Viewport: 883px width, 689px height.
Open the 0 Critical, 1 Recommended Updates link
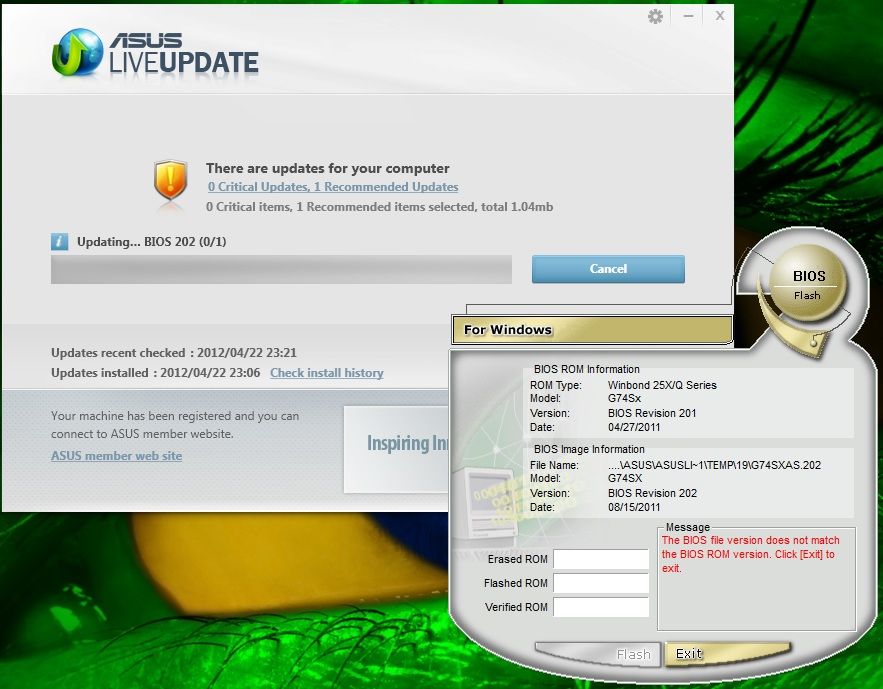333,187
